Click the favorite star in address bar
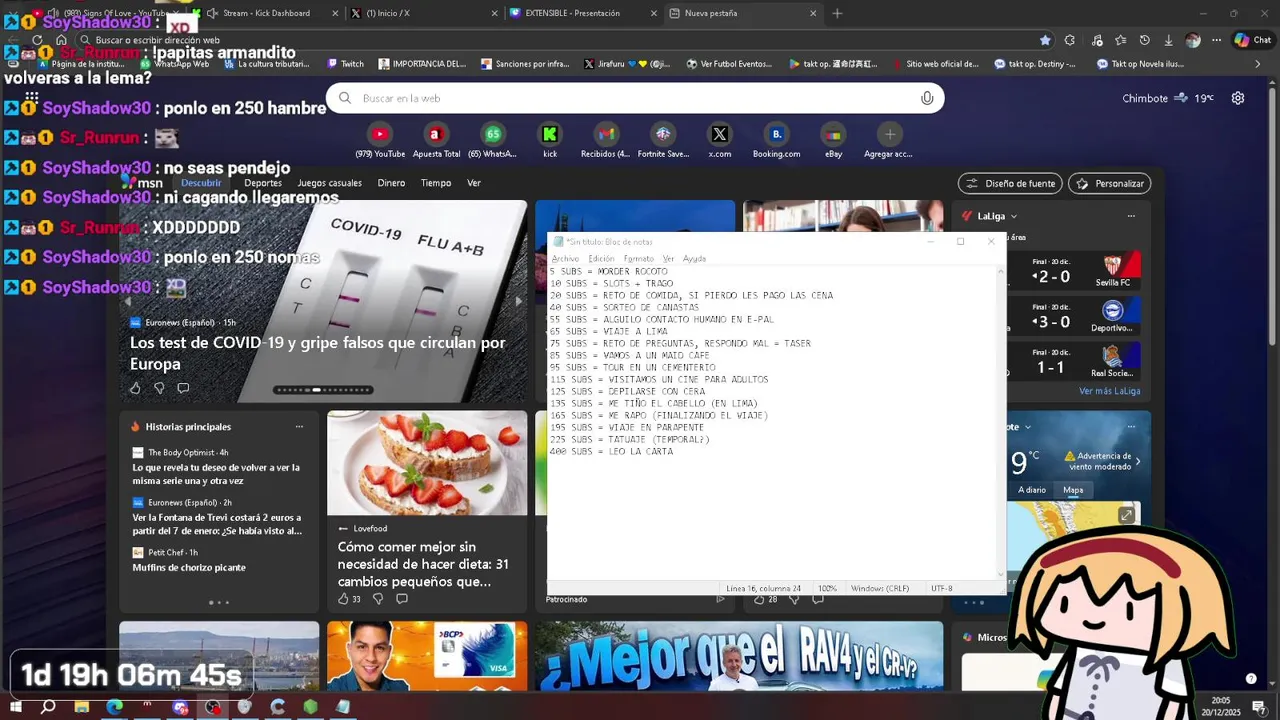Screen dimensions: 1280x720 coord(1045,40)
